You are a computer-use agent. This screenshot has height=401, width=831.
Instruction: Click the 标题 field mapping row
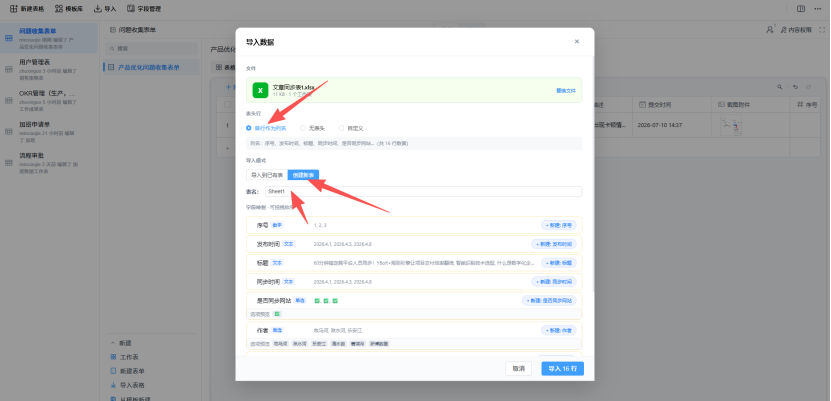414,263
